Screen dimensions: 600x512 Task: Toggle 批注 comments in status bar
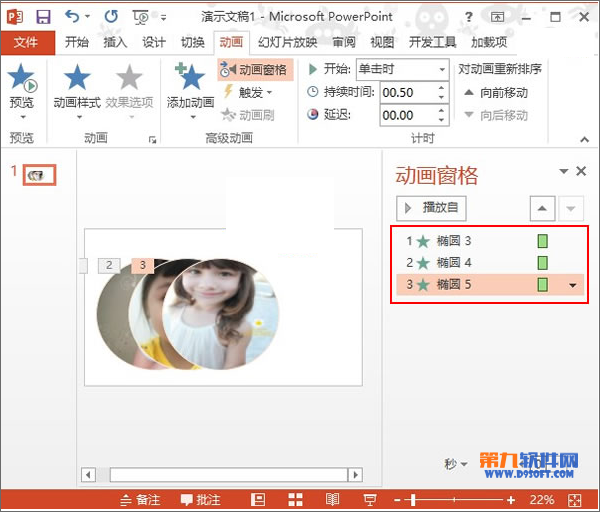(x=201, y=500)
